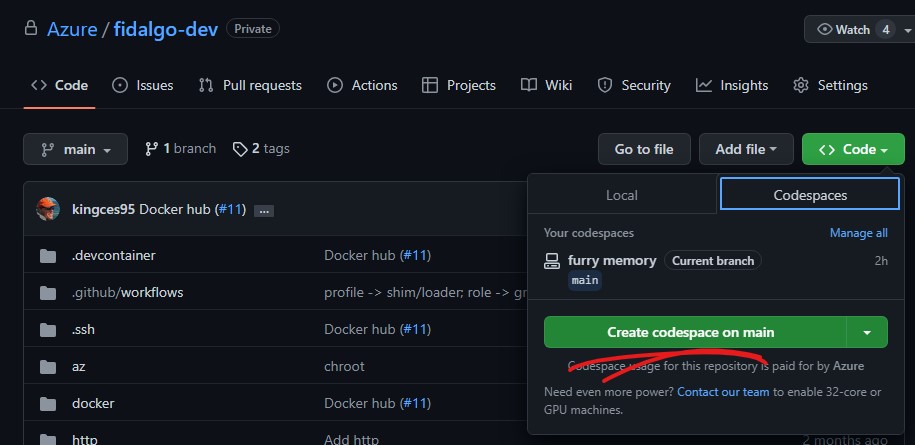Open the furry memory codespace
This screenshot has width=915, height=445.
(612, 260)
